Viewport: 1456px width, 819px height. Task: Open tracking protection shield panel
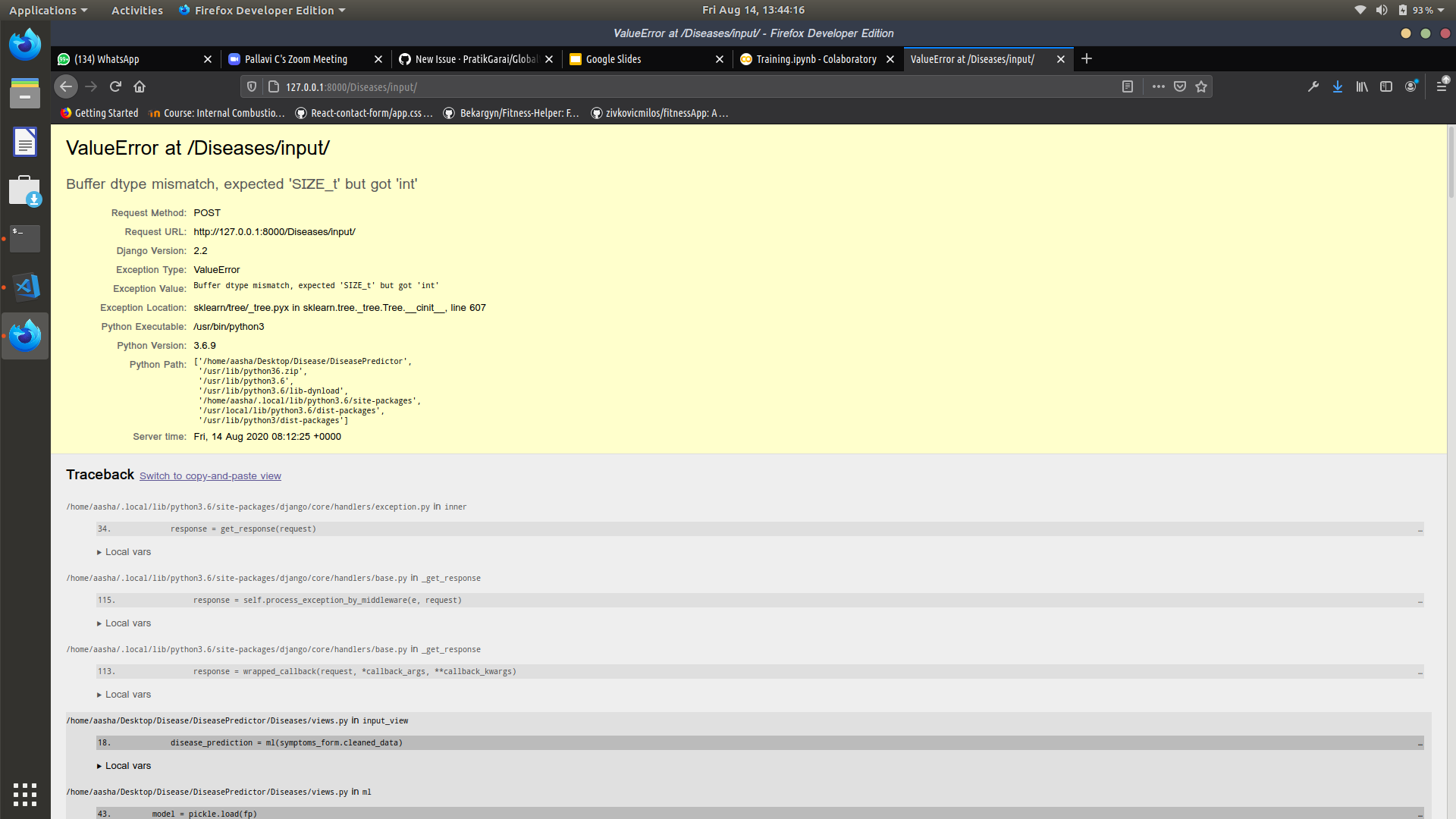[251, 86]
